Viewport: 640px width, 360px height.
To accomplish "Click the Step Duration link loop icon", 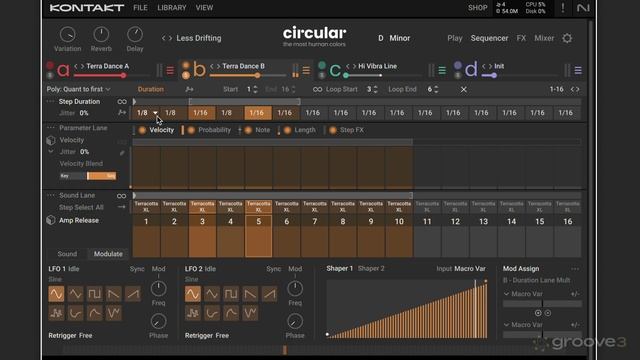I will point(122,102).
